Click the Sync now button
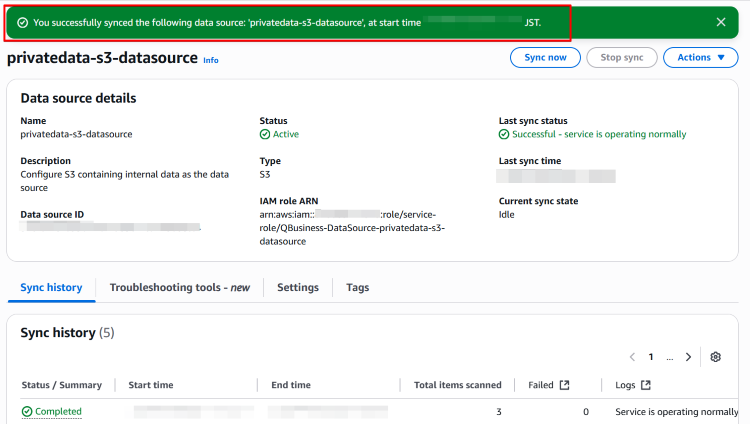The image size is (750, 424). click(x=545, y=58)
